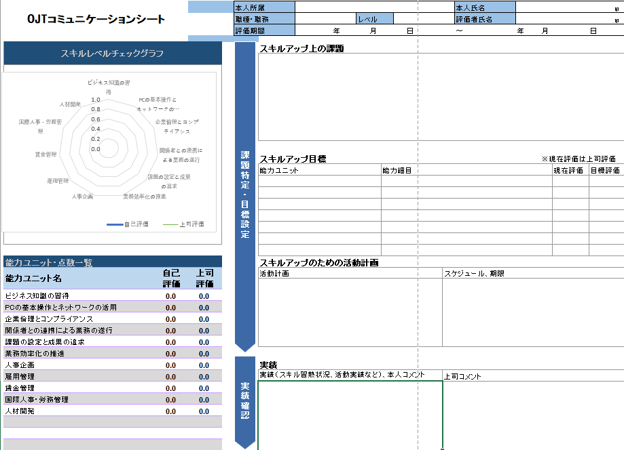Select the 人材開発 row name in the table

tap(20, 411)
